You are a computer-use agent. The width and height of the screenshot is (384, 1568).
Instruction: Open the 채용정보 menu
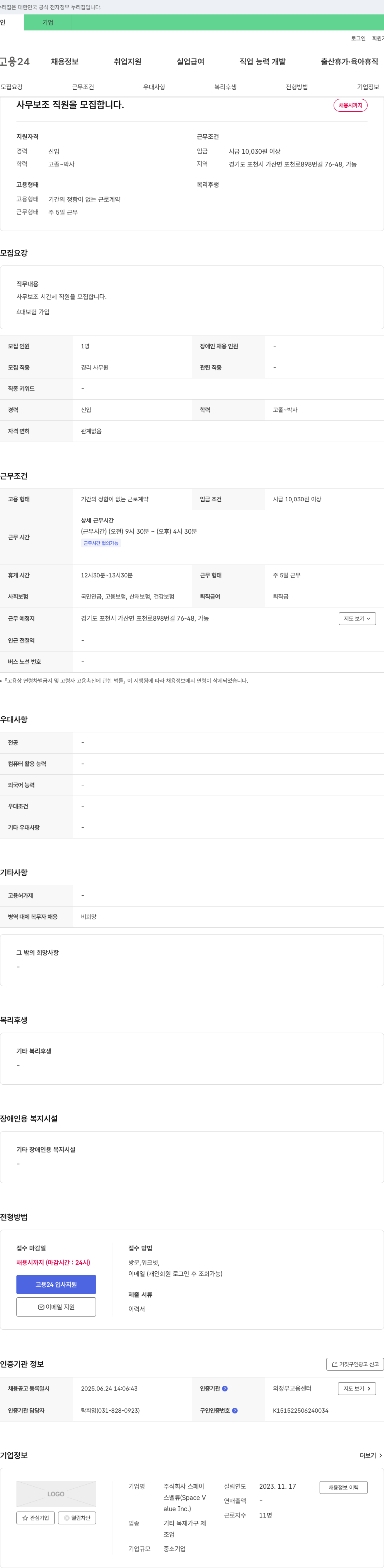point(64,62)
